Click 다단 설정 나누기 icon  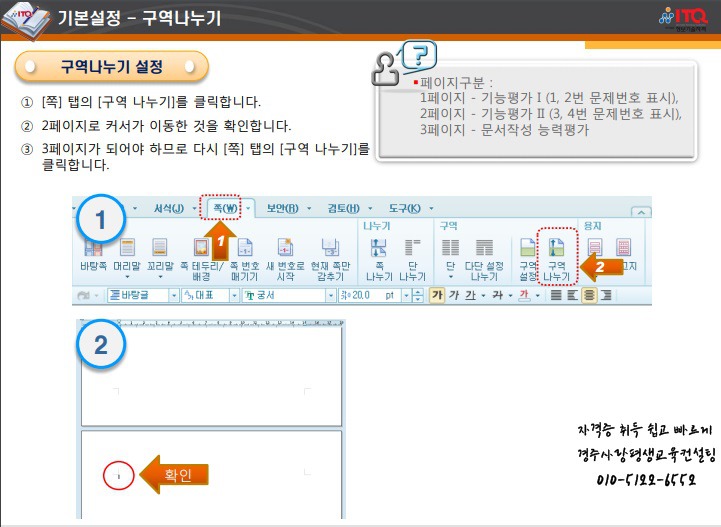click(484, 247)
